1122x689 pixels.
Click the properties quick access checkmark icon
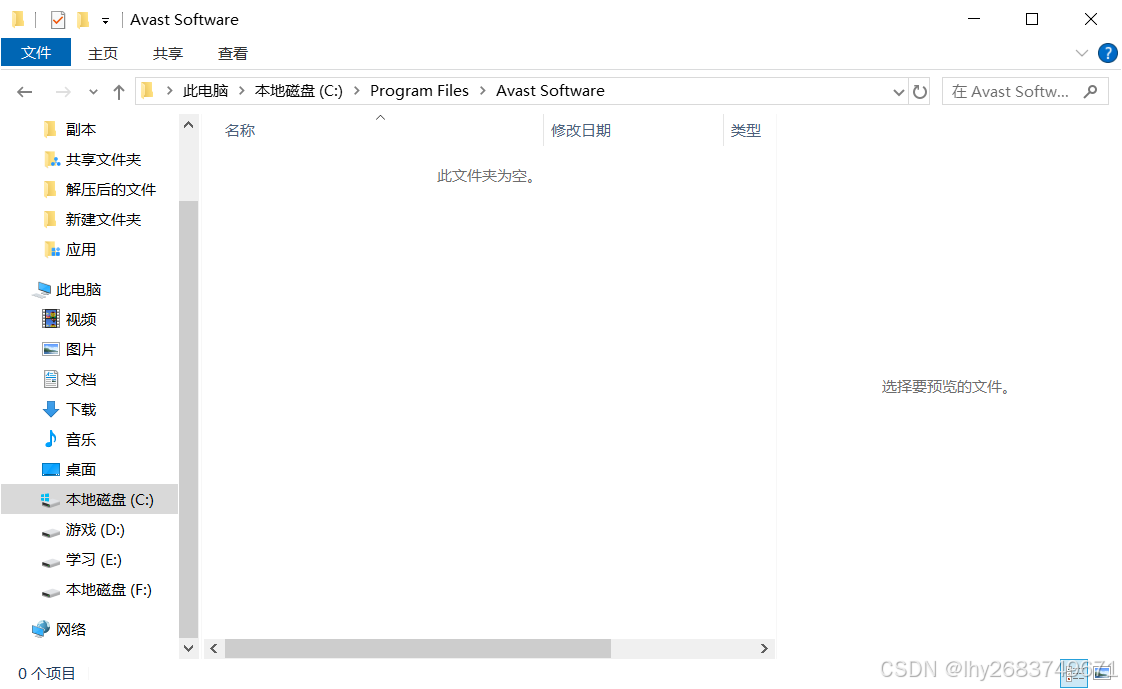point(58,20)
